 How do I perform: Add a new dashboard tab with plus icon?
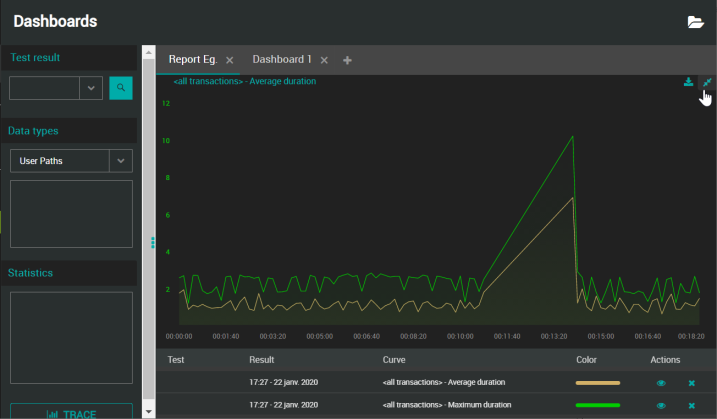click(347, 60)
